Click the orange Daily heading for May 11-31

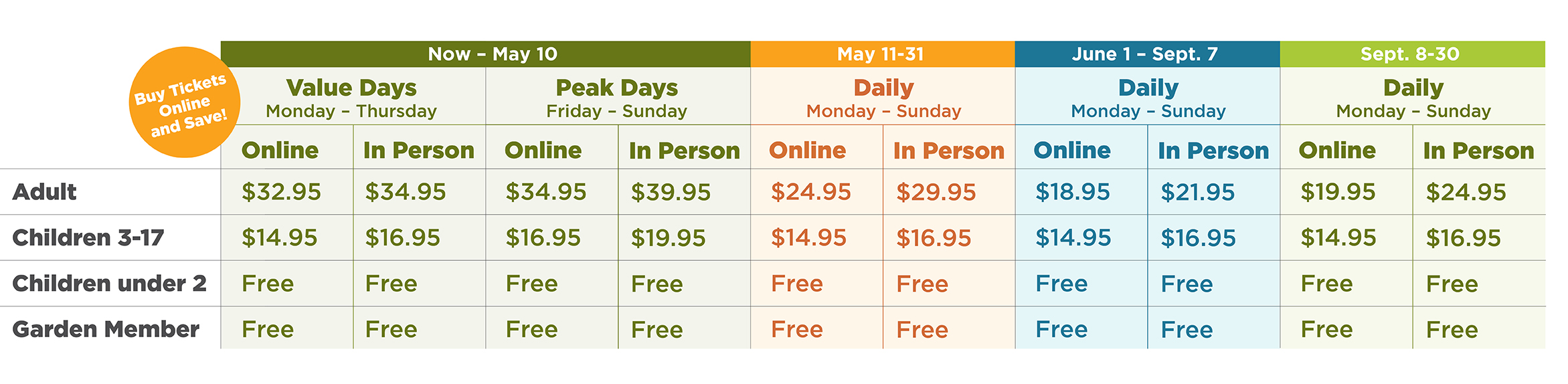click(883, 88)
